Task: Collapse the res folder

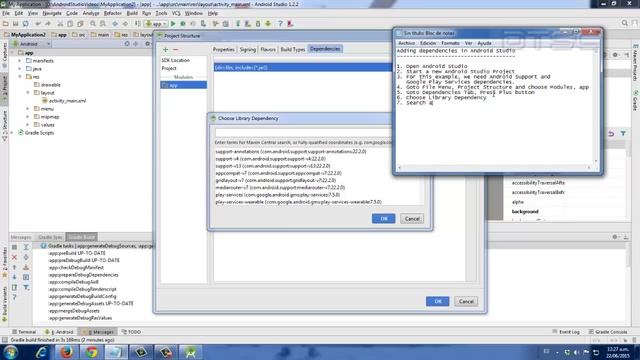Action: tap(20, 77)
